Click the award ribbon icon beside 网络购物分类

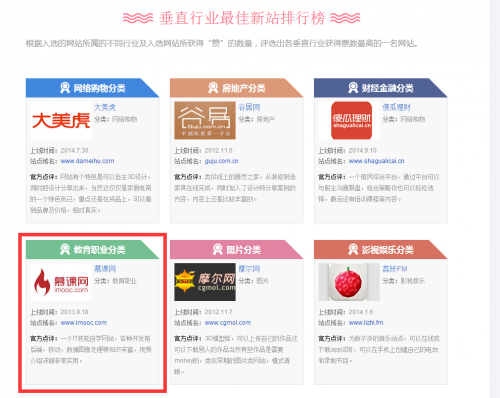pos(65,88)
